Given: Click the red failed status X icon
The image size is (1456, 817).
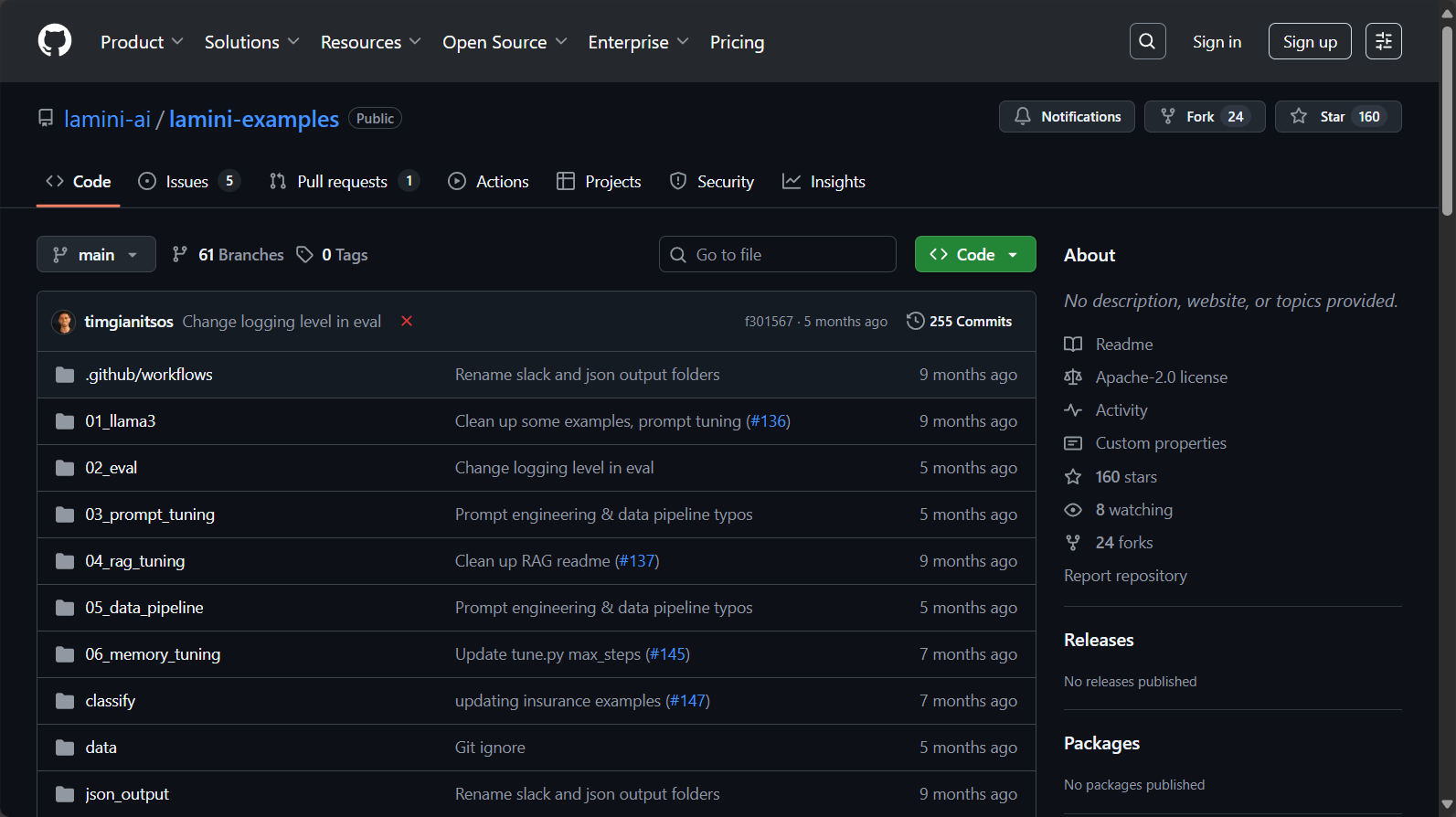Looking at the screenshot, I should click(407, 321).
